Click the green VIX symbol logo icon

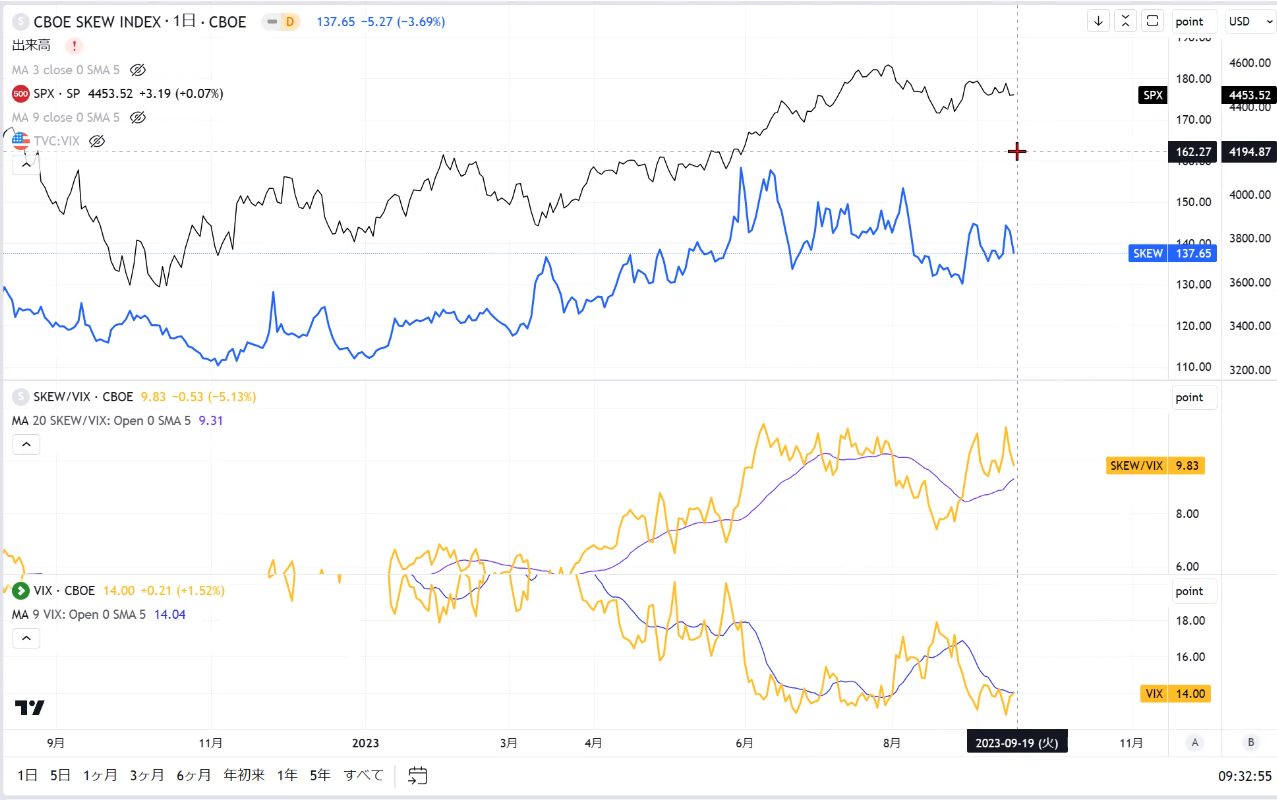coord(20,590)
